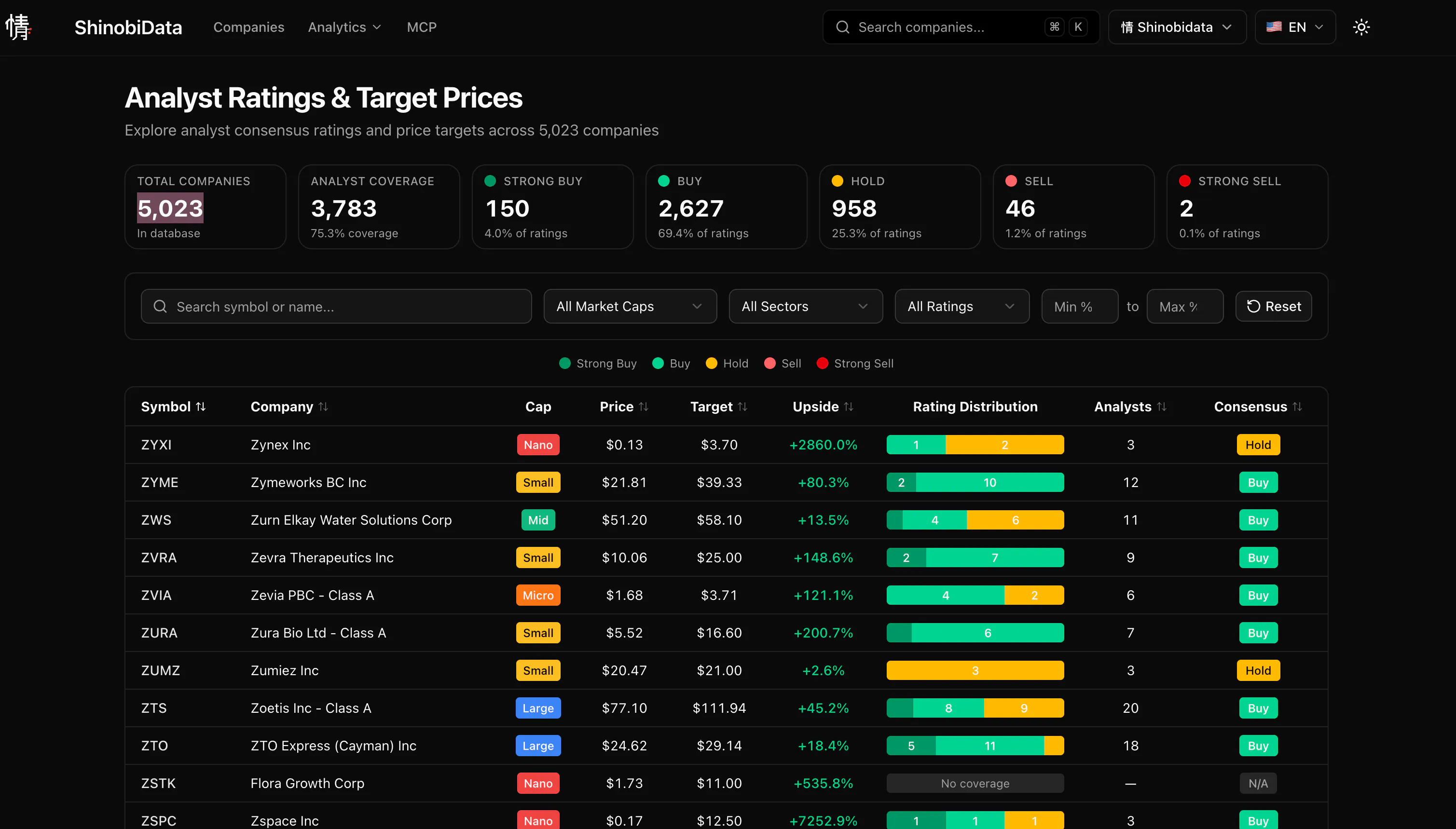
Task: Sort by Company arrows icon
Action: [323, 407]
